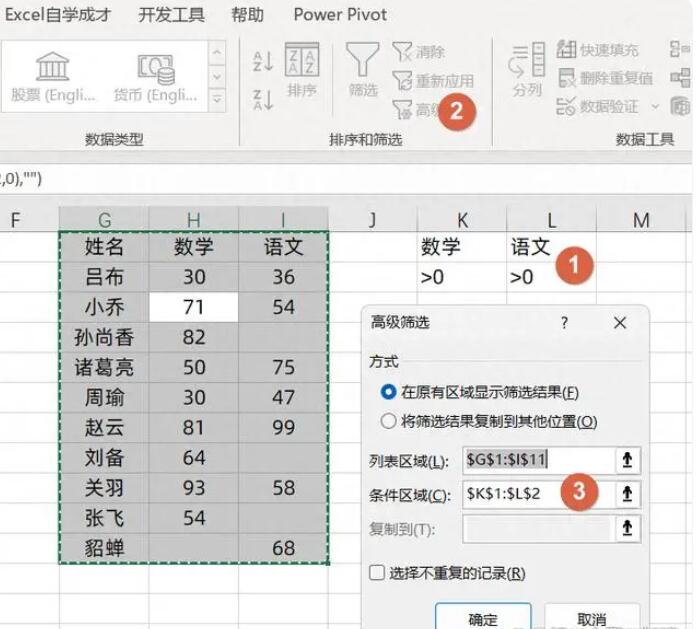Sort descending with the Z-to-A icon

[263, 99]
